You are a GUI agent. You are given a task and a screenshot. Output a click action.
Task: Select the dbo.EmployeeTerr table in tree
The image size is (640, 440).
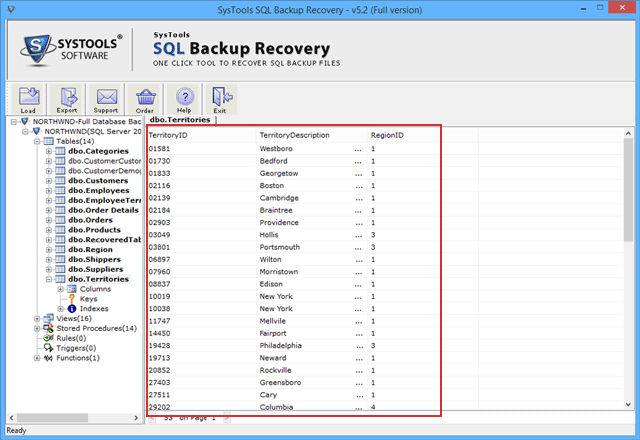(104, 200)
